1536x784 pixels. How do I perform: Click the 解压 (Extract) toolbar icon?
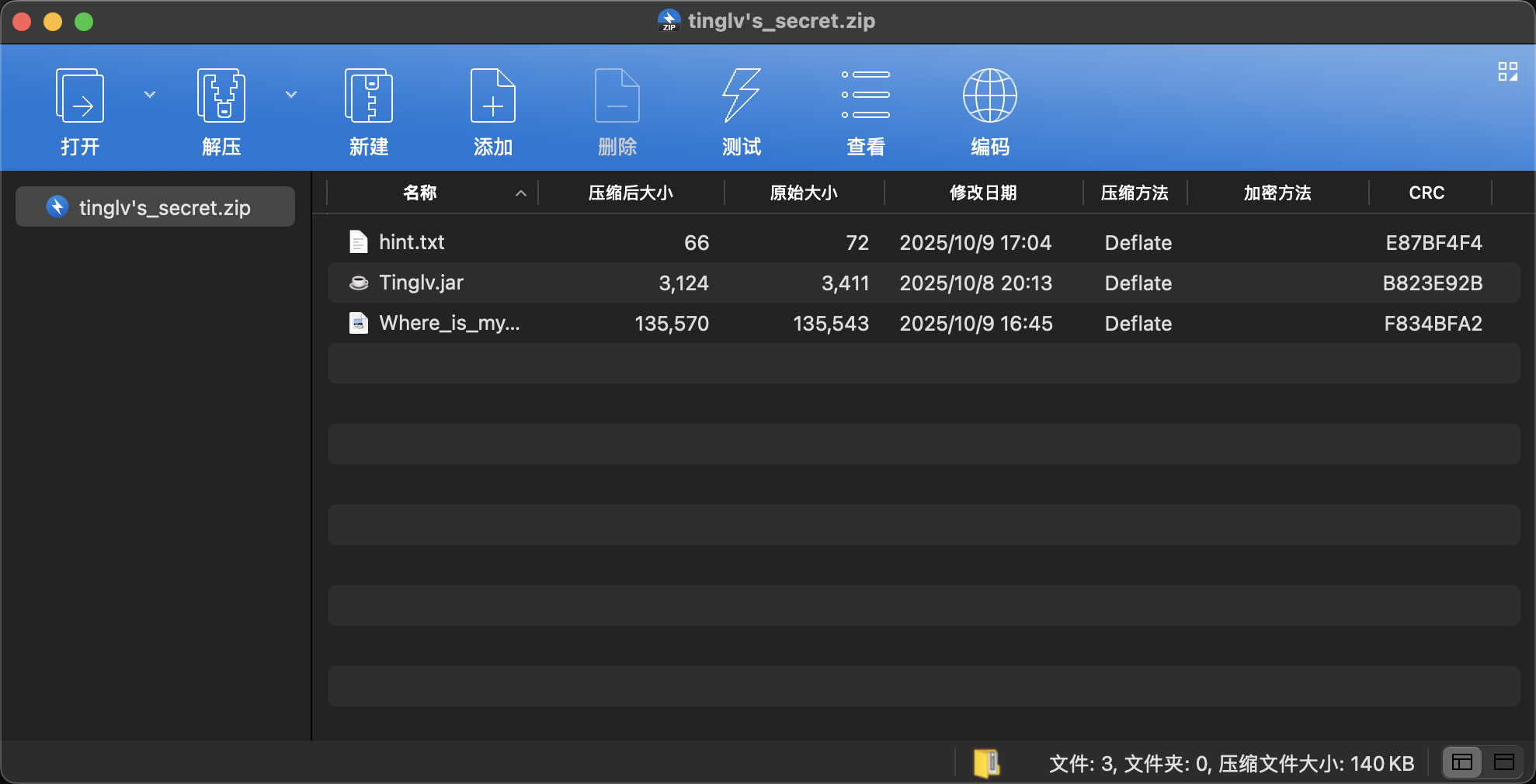pyautogui.click(x=221, y=96)
